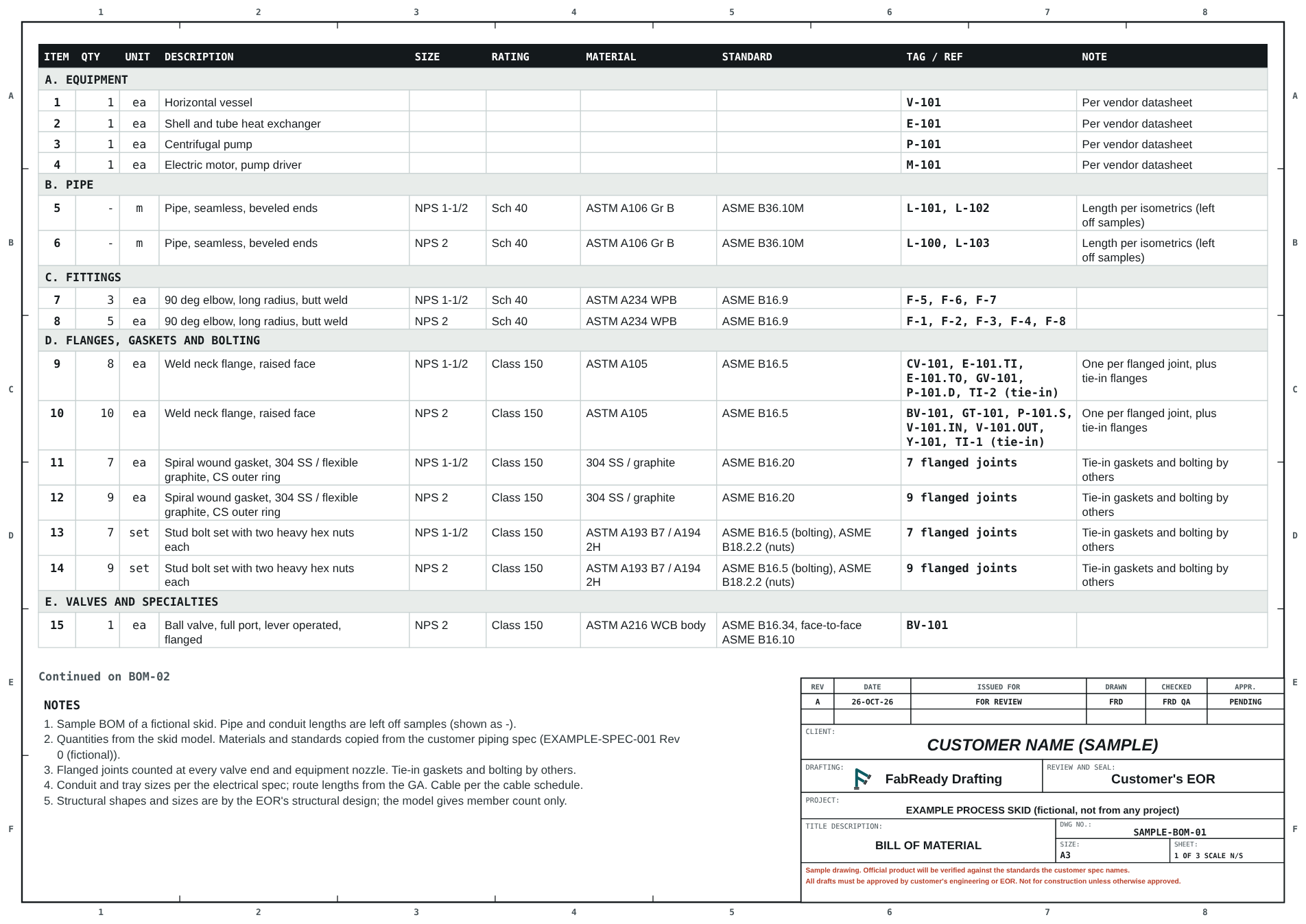Click 'FRD QA' in the CHECKED column
The height and width of the screenshot is (924, 1306).
[x=1176, y=702]
